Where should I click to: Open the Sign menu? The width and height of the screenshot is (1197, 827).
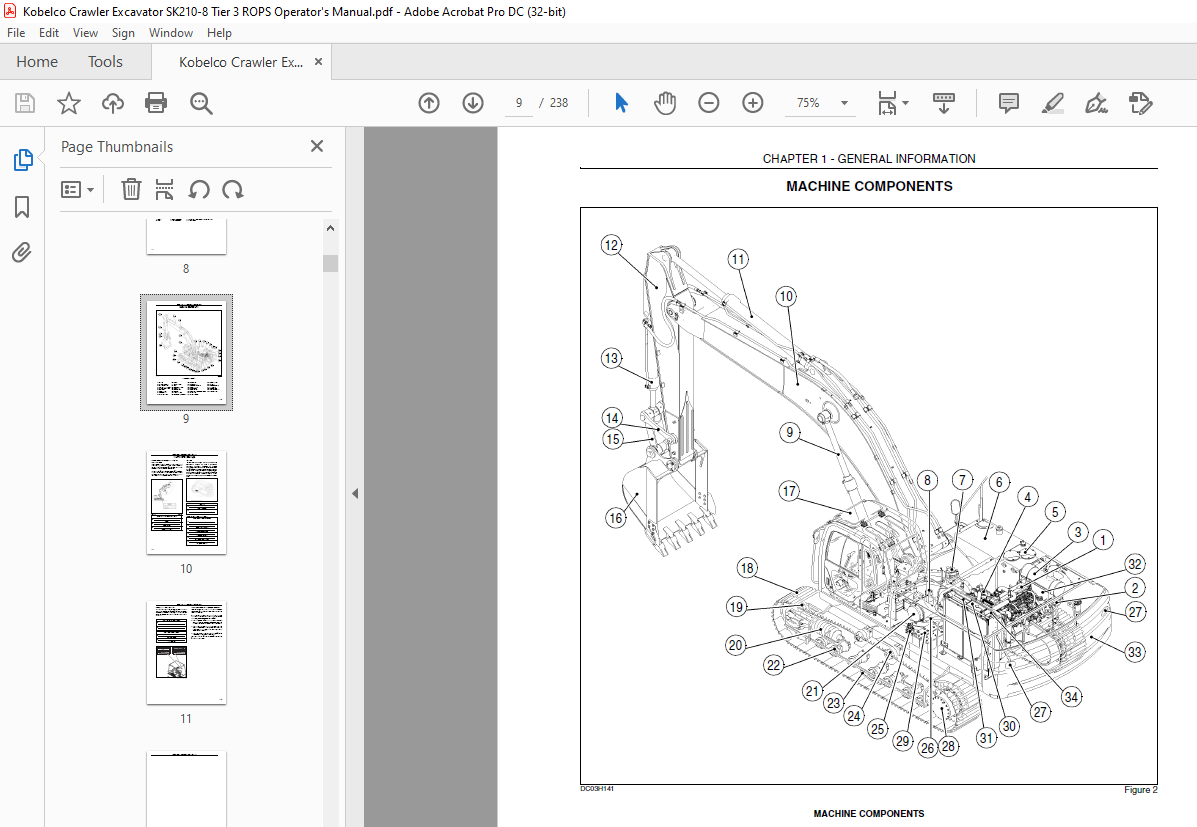pos(123,33)
